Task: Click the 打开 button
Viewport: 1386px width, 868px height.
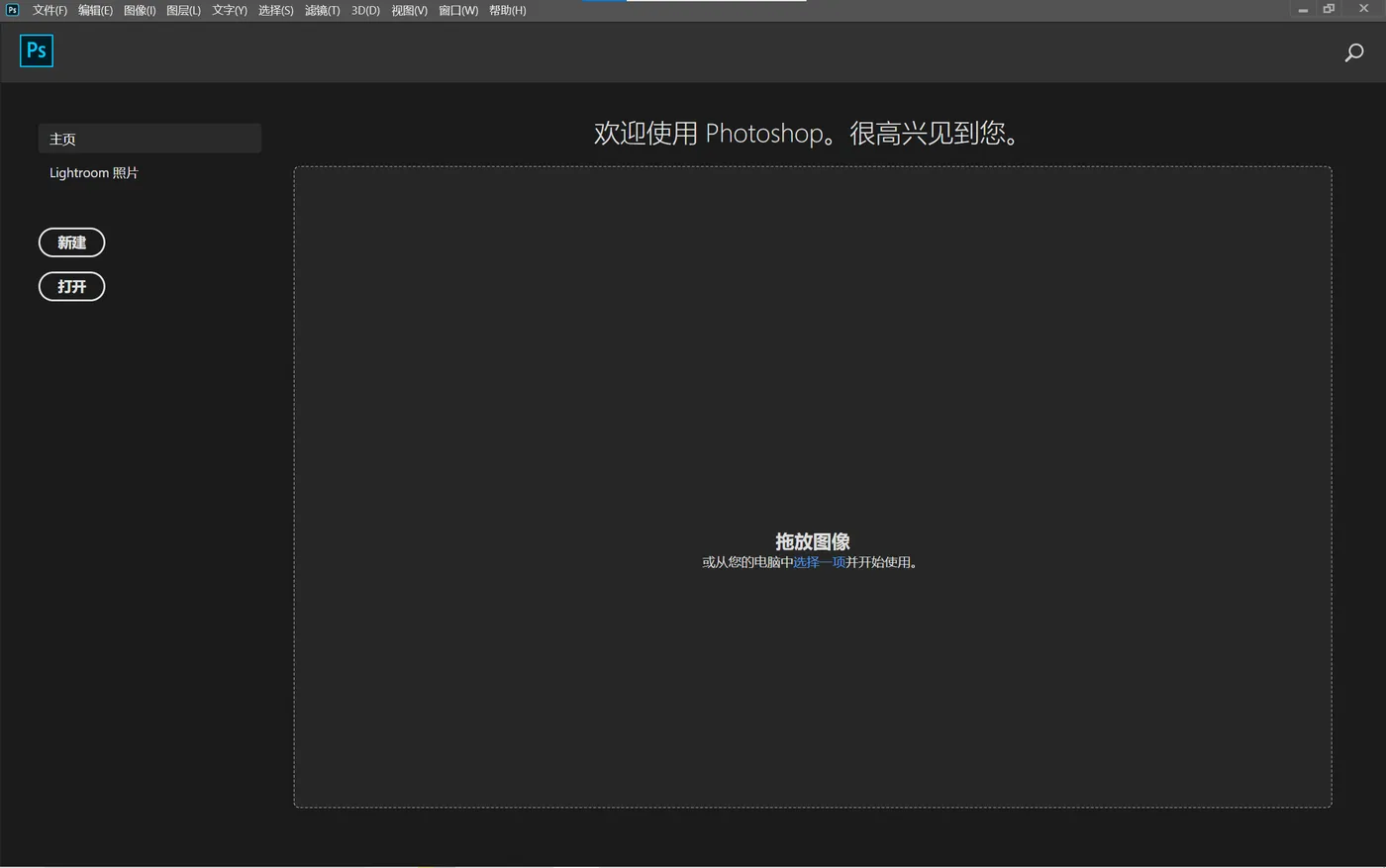Action: pyautogui.click(x=71, y=286)
